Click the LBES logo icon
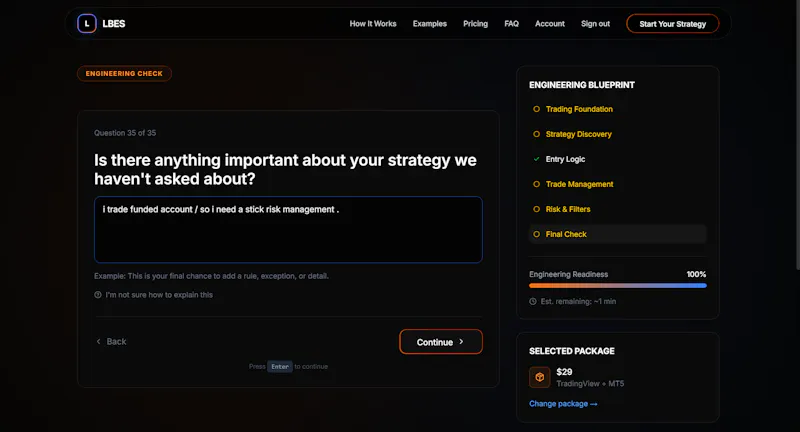The image size is (800, 432). coord(87,23)
